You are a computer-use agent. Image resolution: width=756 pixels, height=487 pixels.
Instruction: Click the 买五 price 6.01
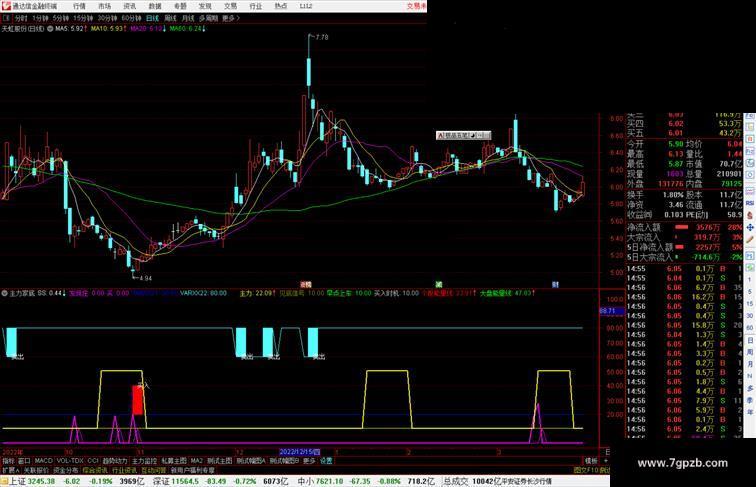tap(675, 133)
